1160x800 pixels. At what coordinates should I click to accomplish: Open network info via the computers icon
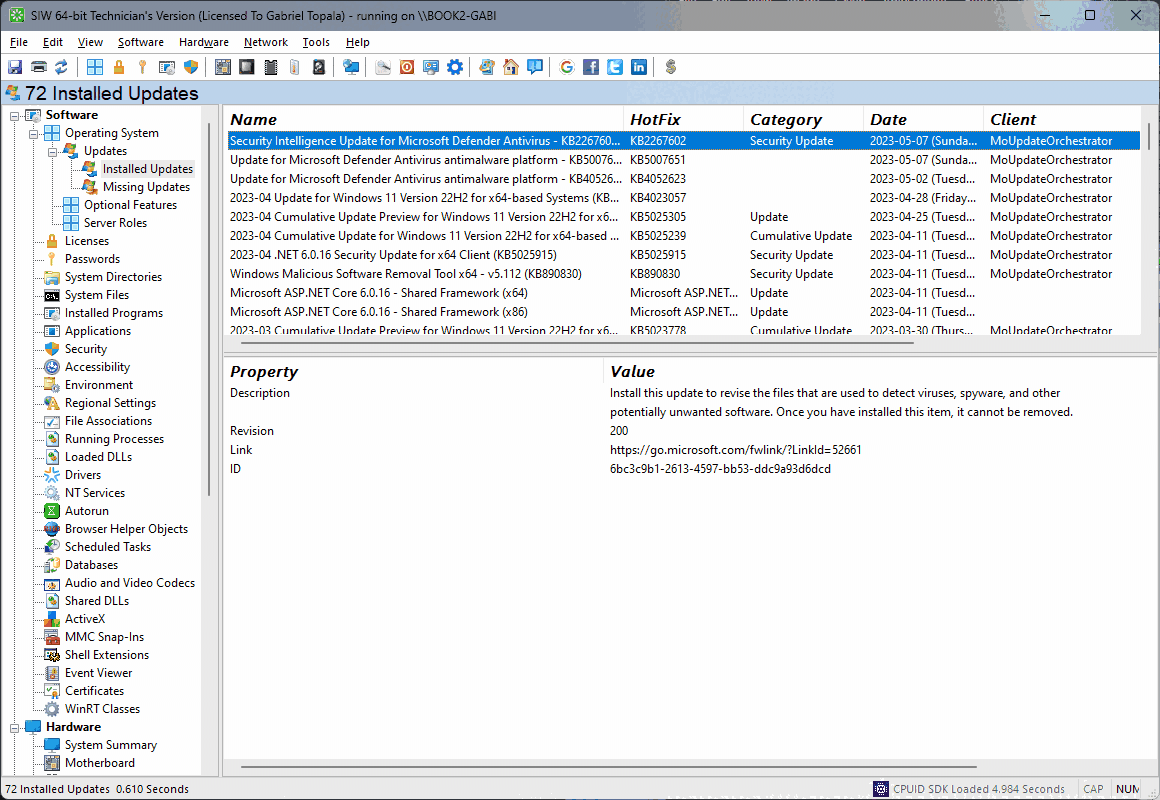(x=352, y=67)
